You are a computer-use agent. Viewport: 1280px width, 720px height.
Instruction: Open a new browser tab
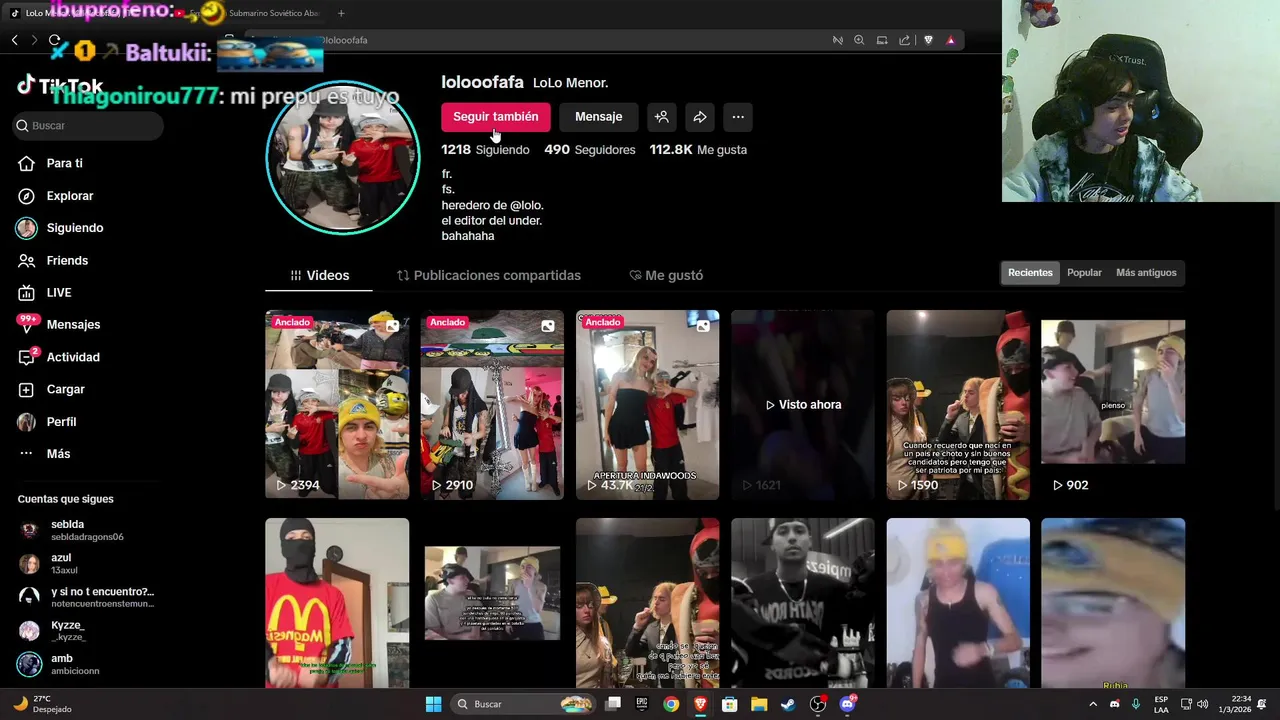pyautogui.click(x=341, y=13)
